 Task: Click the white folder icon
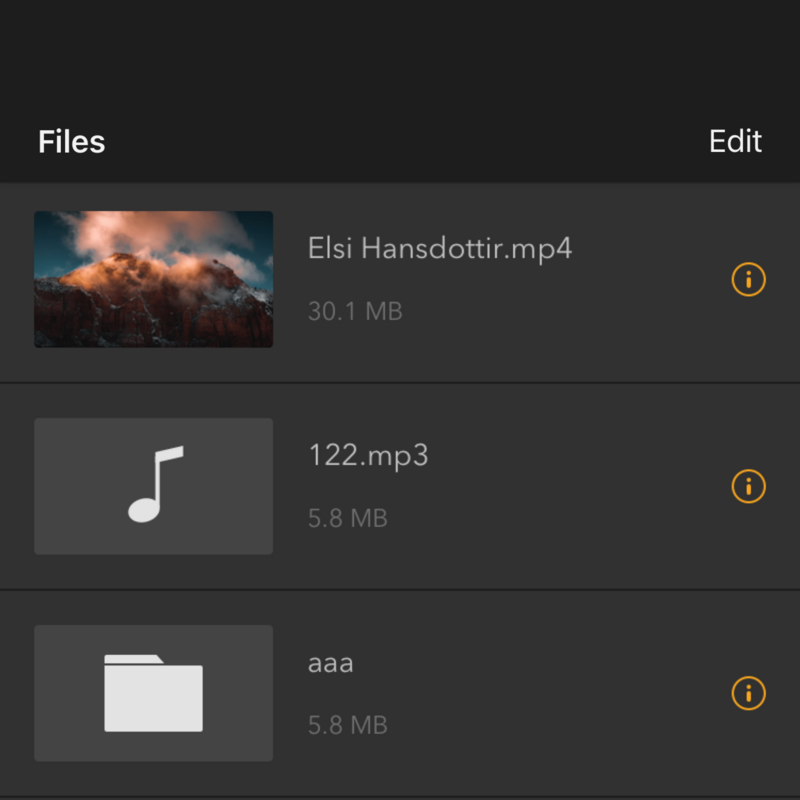point(154,692)
